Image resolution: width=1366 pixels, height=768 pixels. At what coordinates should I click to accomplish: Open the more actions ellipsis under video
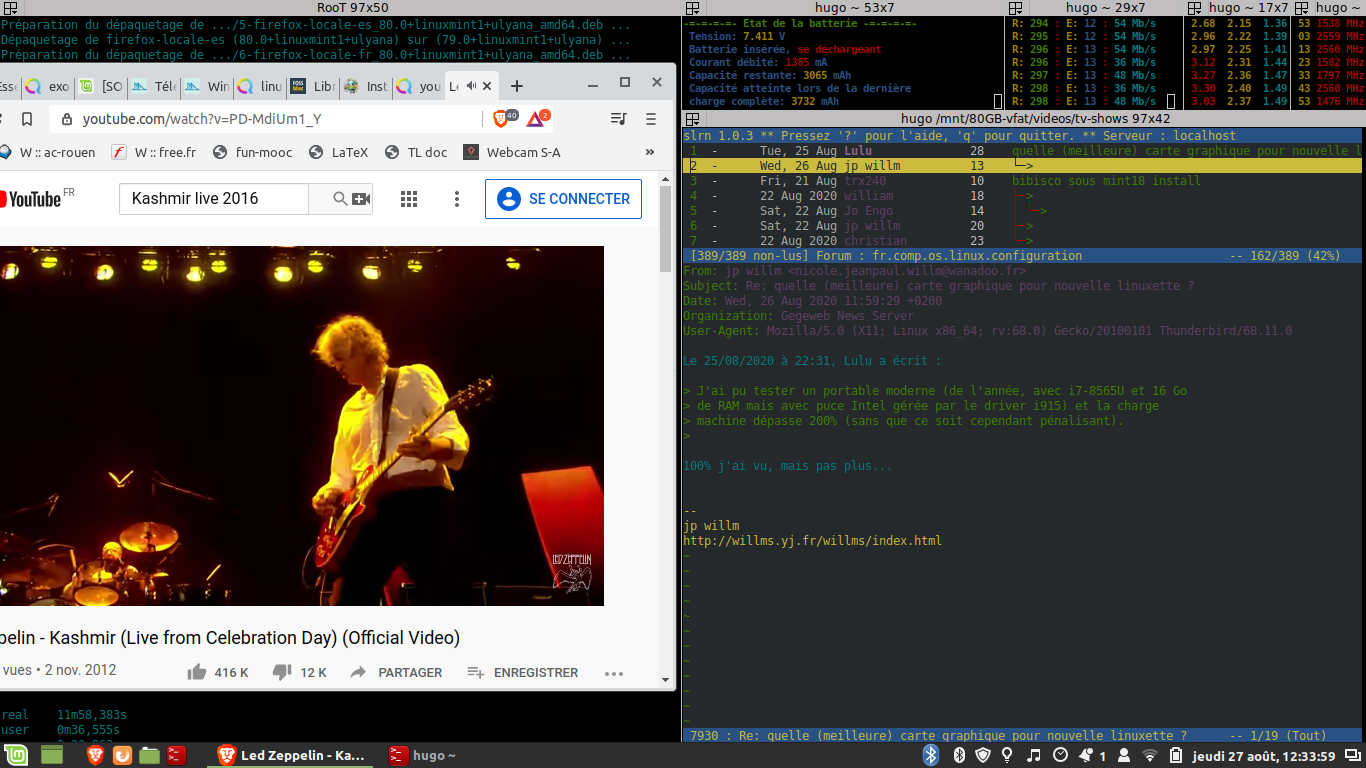[x=614, y=673]
